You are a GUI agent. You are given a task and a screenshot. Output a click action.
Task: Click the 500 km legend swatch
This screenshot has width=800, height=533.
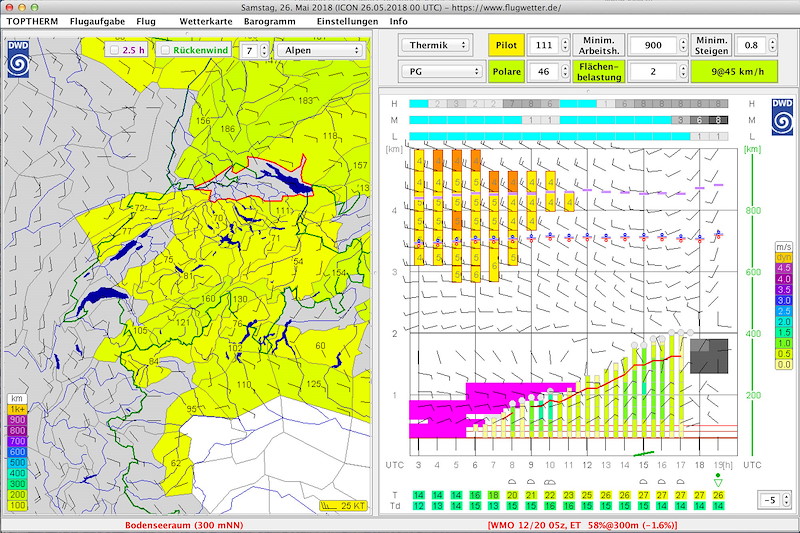(x=17, y=463)
